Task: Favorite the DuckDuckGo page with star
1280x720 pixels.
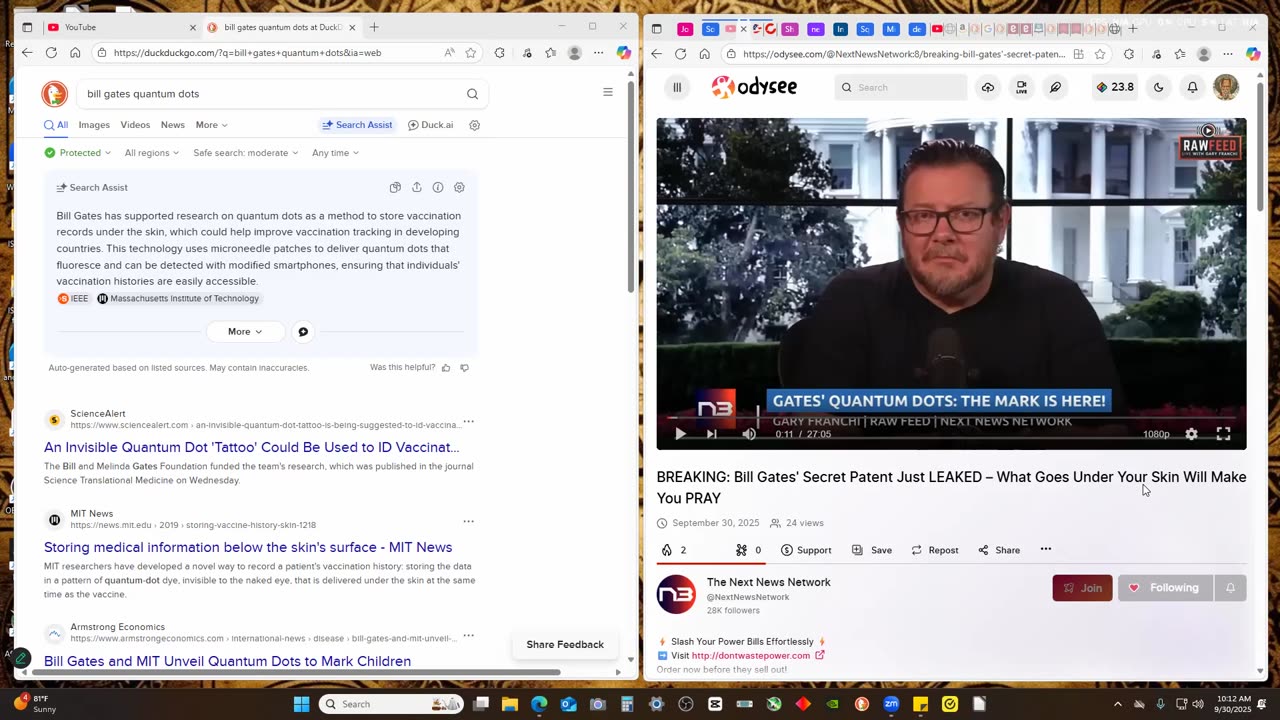Action: pyautogui.click(x=470, y=53)
